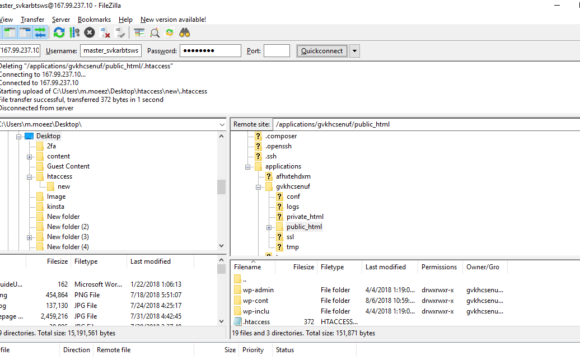Disconnect from the current server
Image resolution: width=580 pixels, height=360 pixels.
[x=105, y=33]
